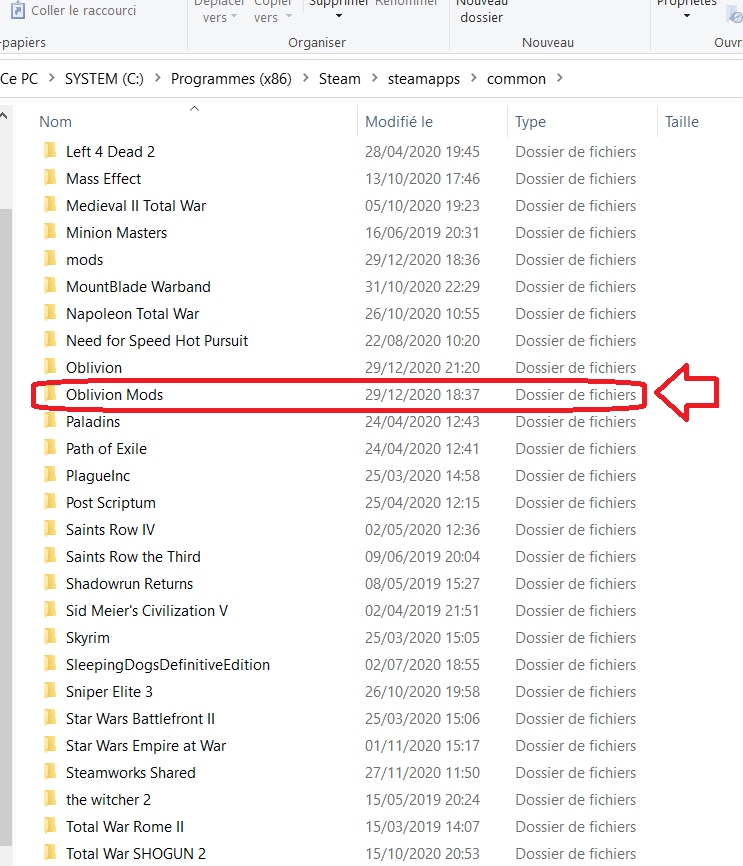Select Star Wars Empire at War folder icon
743x866 pixels.
pyautogui.click(x=50, y=746)
